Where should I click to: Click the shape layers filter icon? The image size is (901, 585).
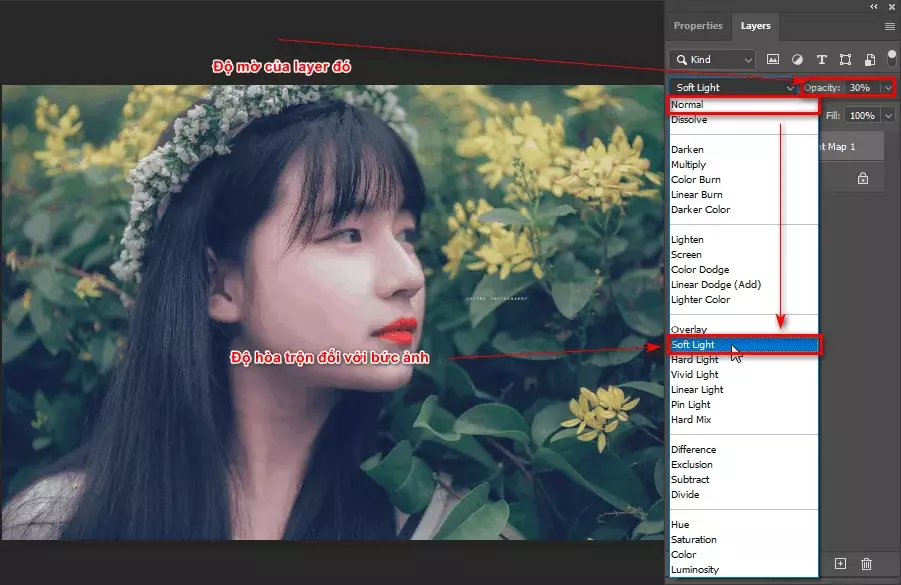coord(845,59)
